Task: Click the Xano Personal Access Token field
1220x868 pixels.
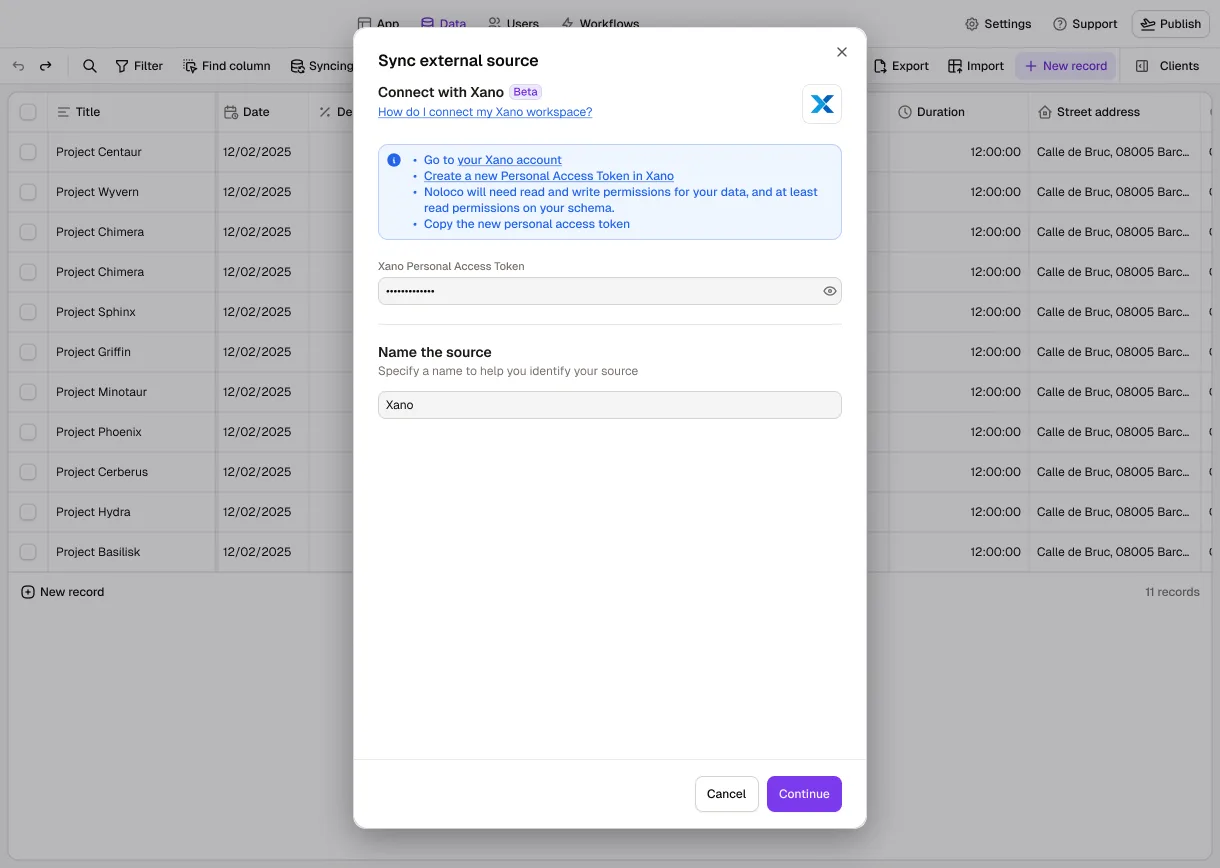Action: pos(610,291)
